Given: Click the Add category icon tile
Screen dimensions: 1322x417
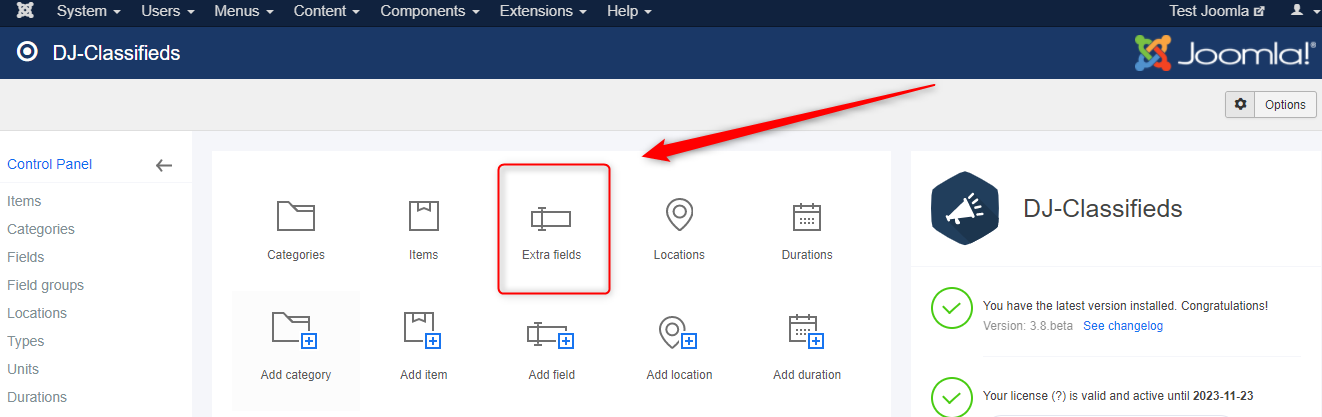Looking at the screenshot, I should click(296, 350).
